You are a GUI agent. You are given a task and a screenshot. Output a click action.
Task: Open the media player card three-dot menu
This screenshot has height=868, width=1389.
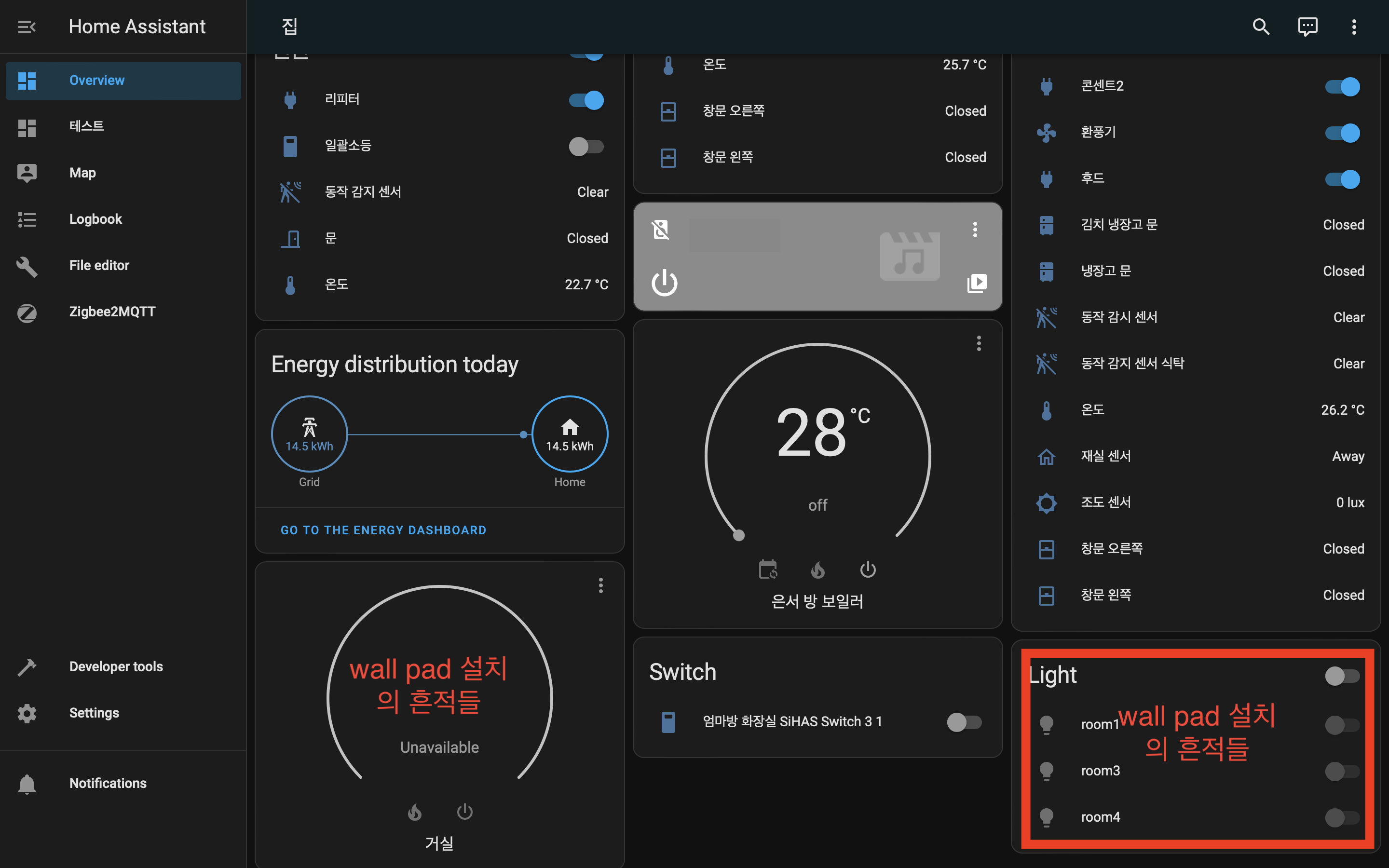[975, 230]
